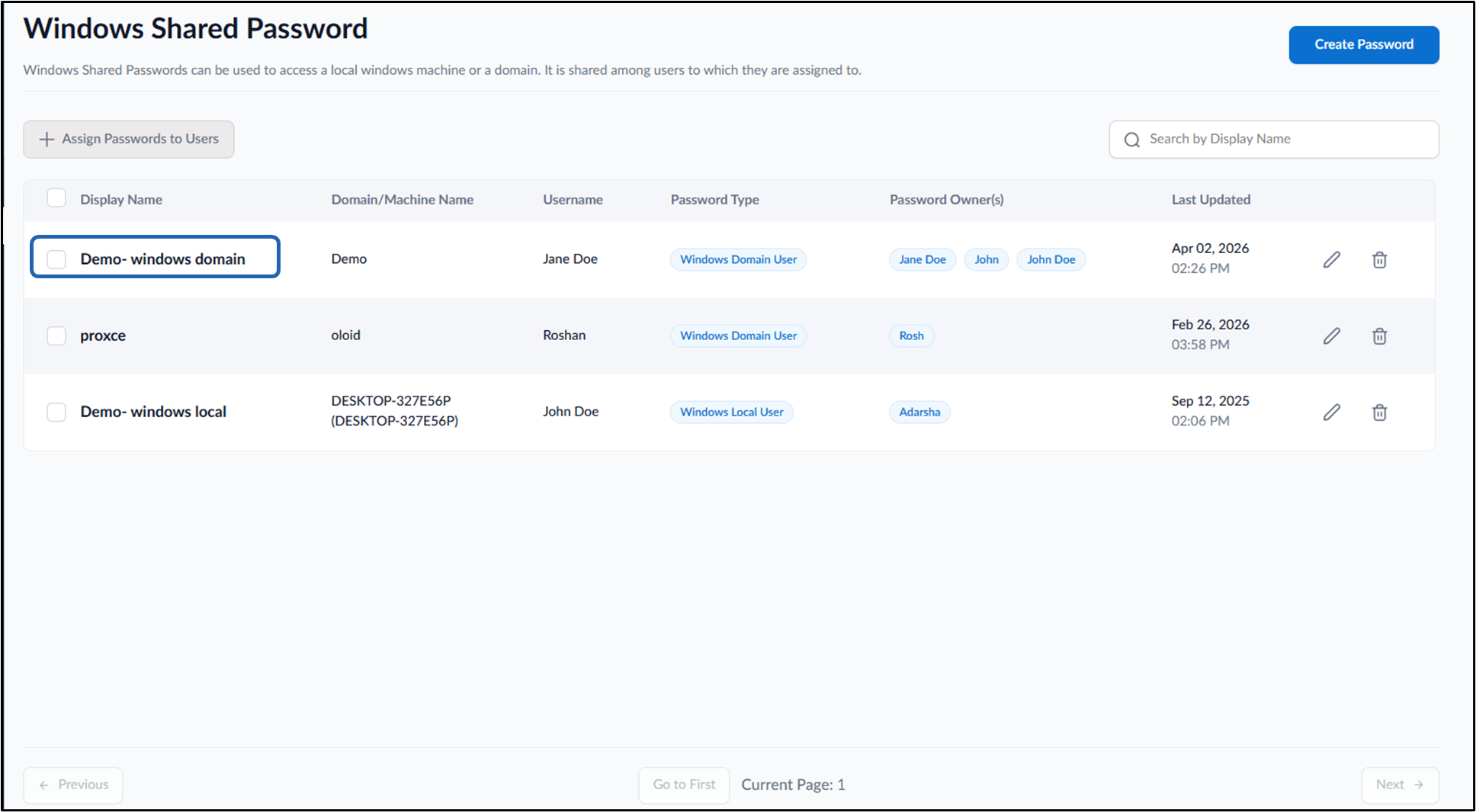
Task: Click the John Doe owner tag
Action: coord(1051,259)
